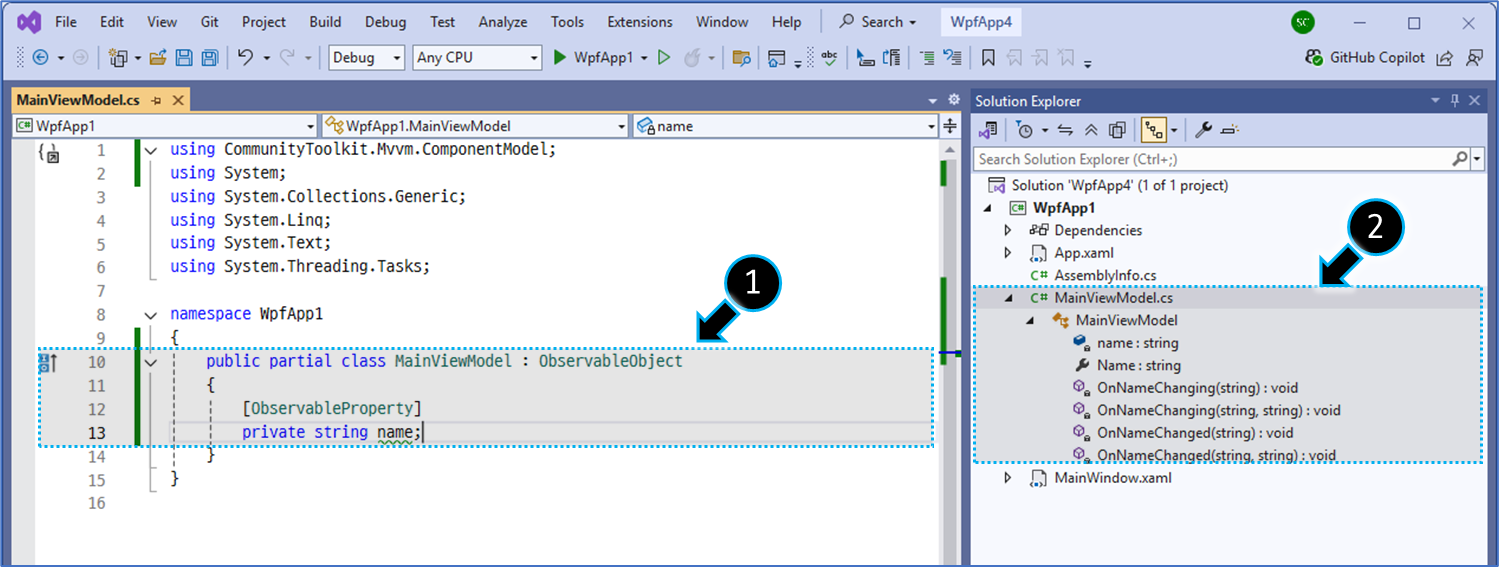Click the single-disk Save icon
The image size is (1499, 567).
click(x=184, y=58)
